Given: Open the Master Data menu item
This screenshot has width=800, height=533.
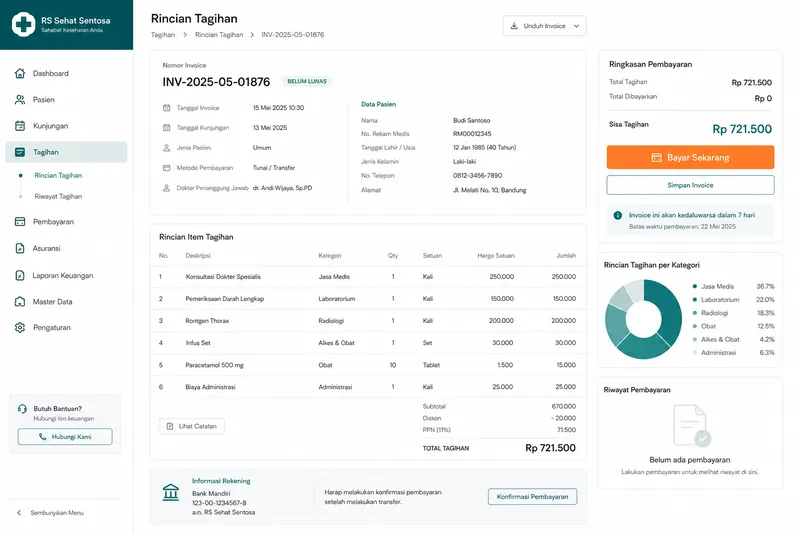Looking at the screenshot, I should 66,301.
